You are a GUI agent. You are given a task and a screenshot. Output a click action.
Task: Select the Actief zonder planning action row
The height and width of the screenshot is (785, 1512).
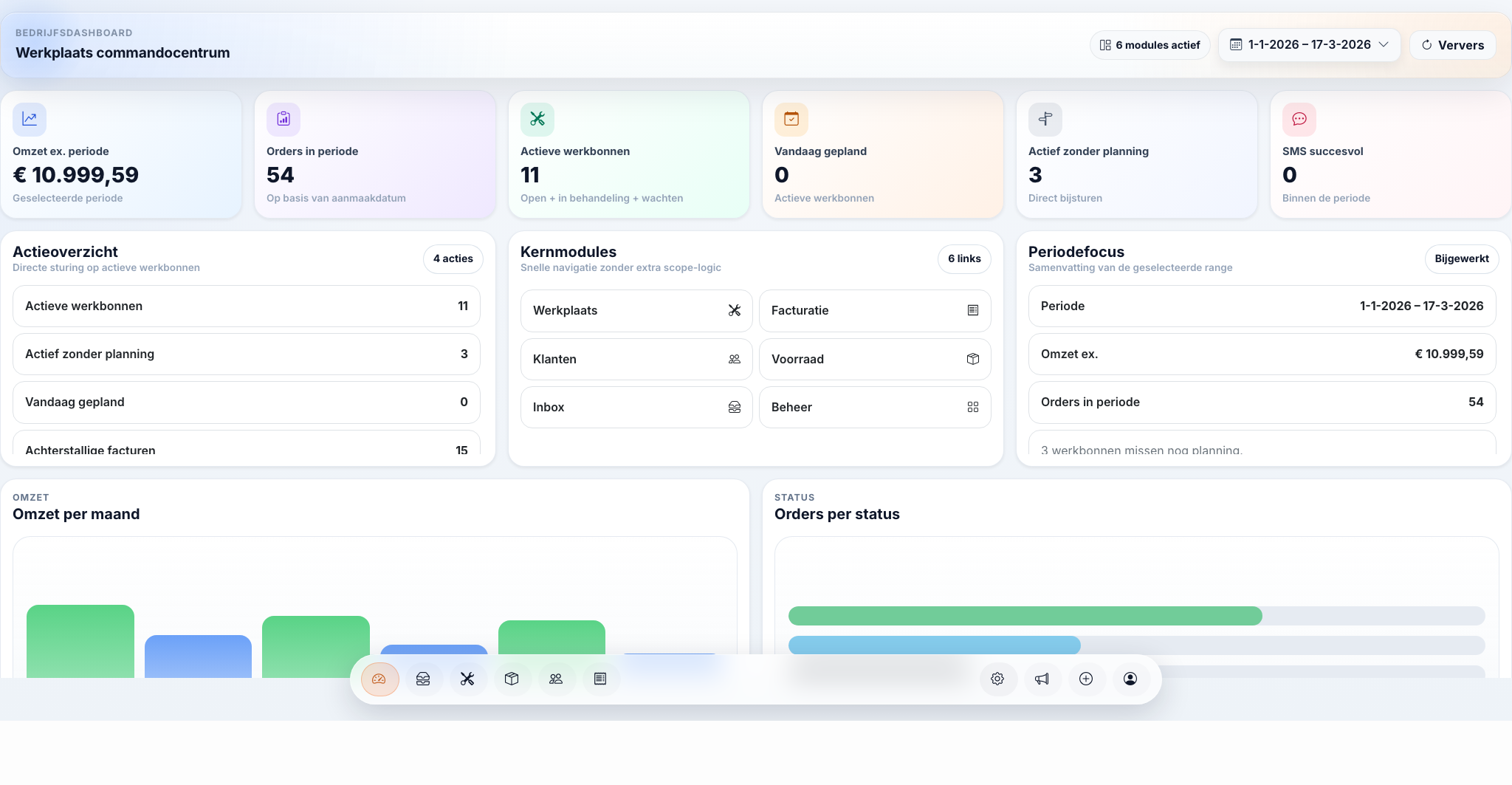coord(247,354)
